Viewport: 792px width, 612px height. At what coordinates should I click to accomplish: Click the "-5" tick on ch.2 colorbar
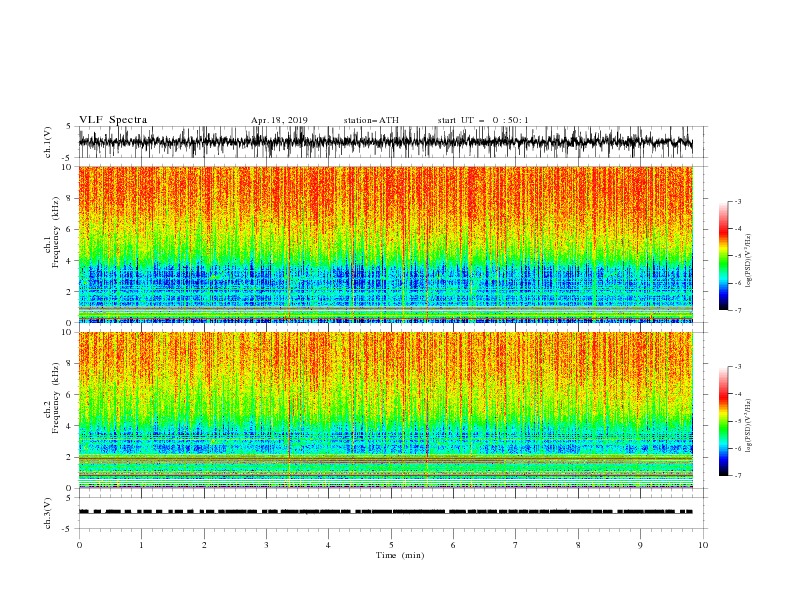[738, 421]
